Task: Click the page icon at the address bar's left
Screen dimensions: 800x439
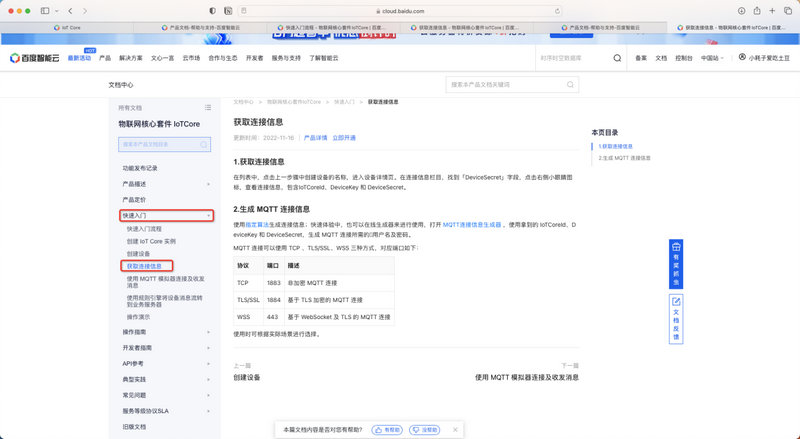Action: click(244, 11)
